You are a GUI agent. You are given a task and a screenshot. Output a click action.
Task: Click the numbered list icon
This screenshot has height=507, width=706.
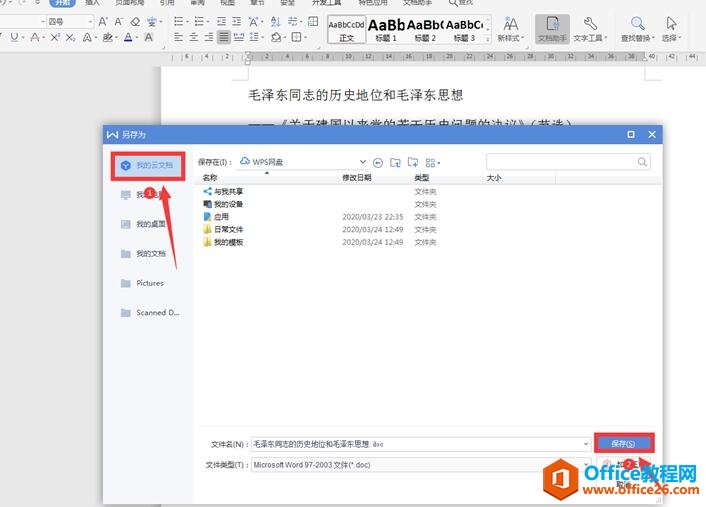[x=199, y=21]
